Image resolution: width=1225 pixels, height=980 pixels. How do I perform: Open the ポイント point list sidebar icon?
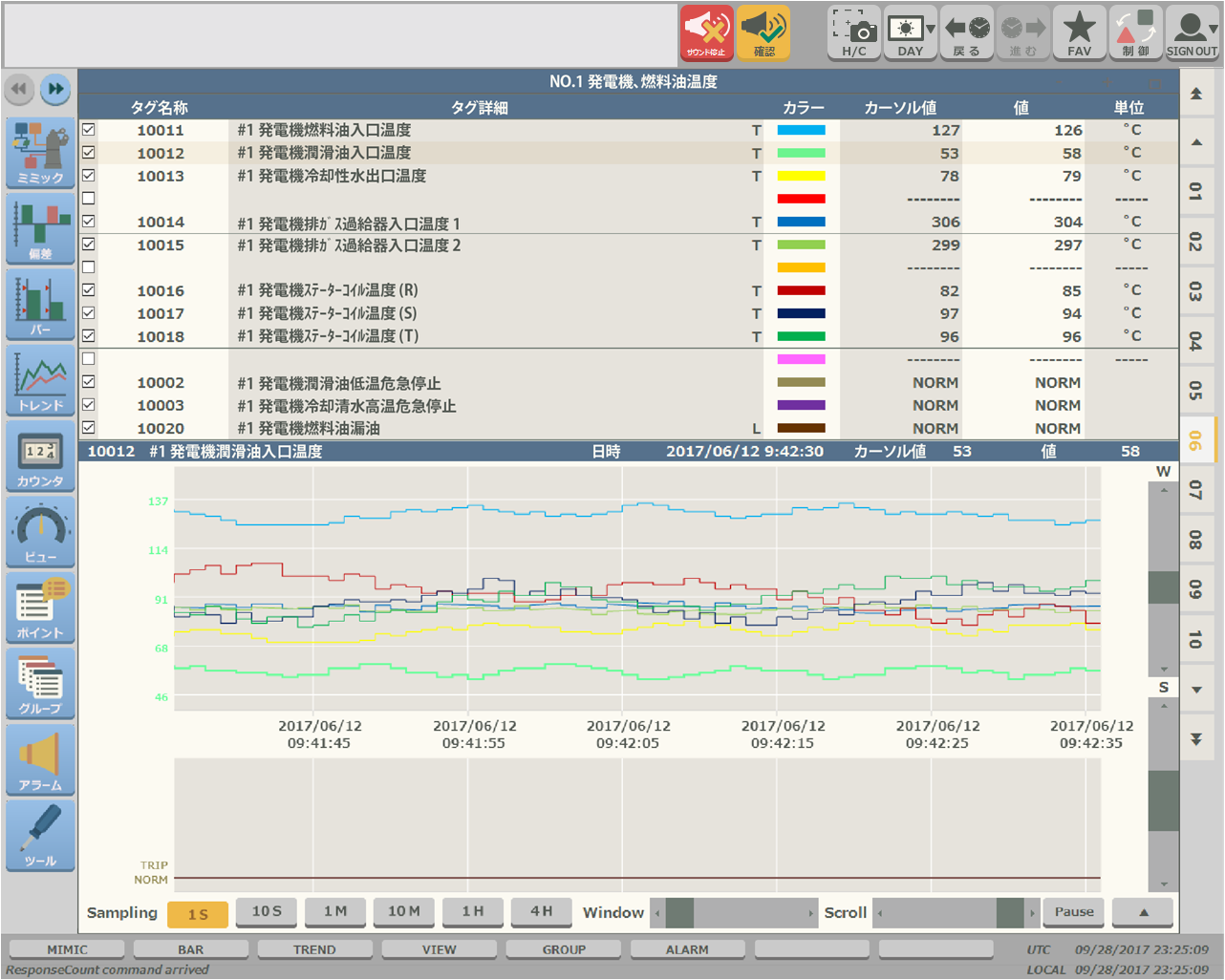point(40,607)
